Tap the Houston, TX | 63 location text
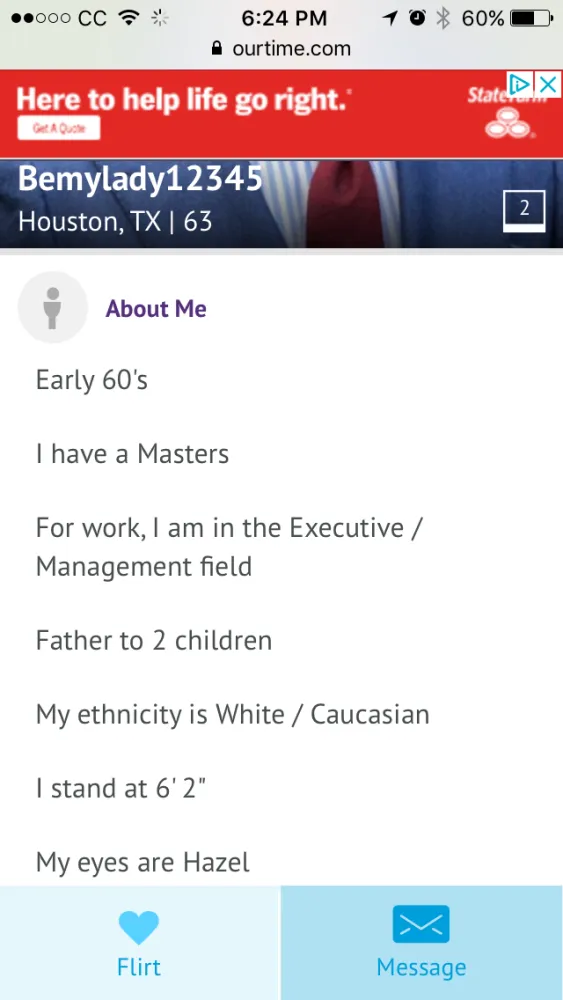563x1000 pixels. [x=115, y=222]
